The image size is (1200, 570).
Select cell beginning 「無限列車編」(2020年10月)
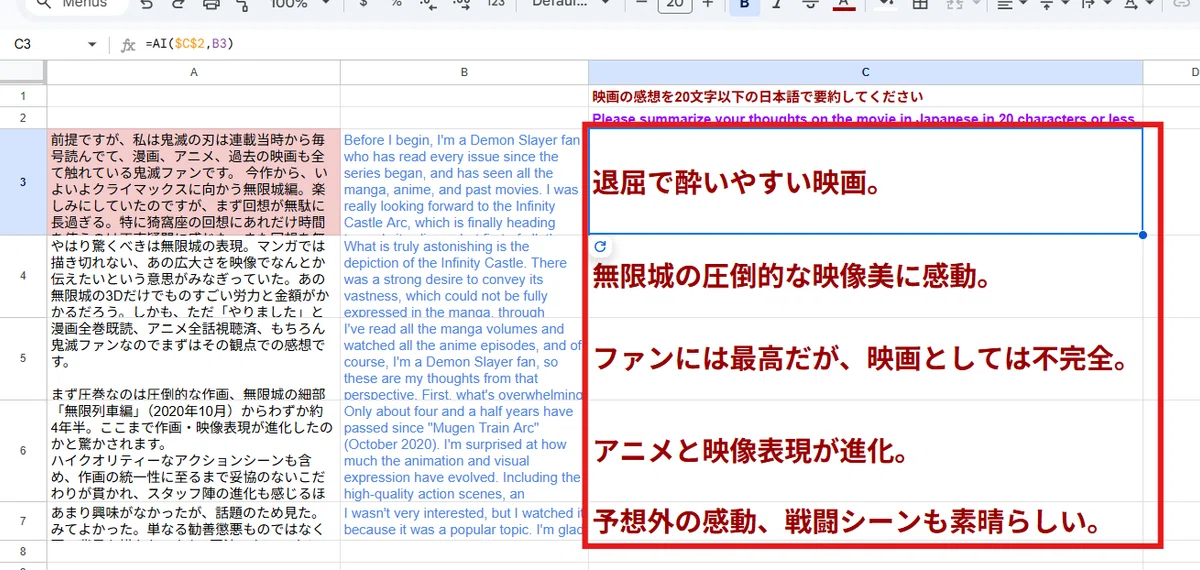tap(193, 450)
